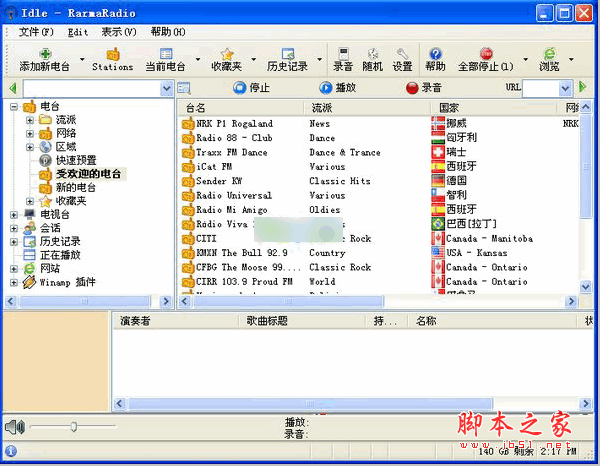This screenshot has width=600, height=466.
Task: Expand the Network (网络) tree node
Action: point(29,134)
